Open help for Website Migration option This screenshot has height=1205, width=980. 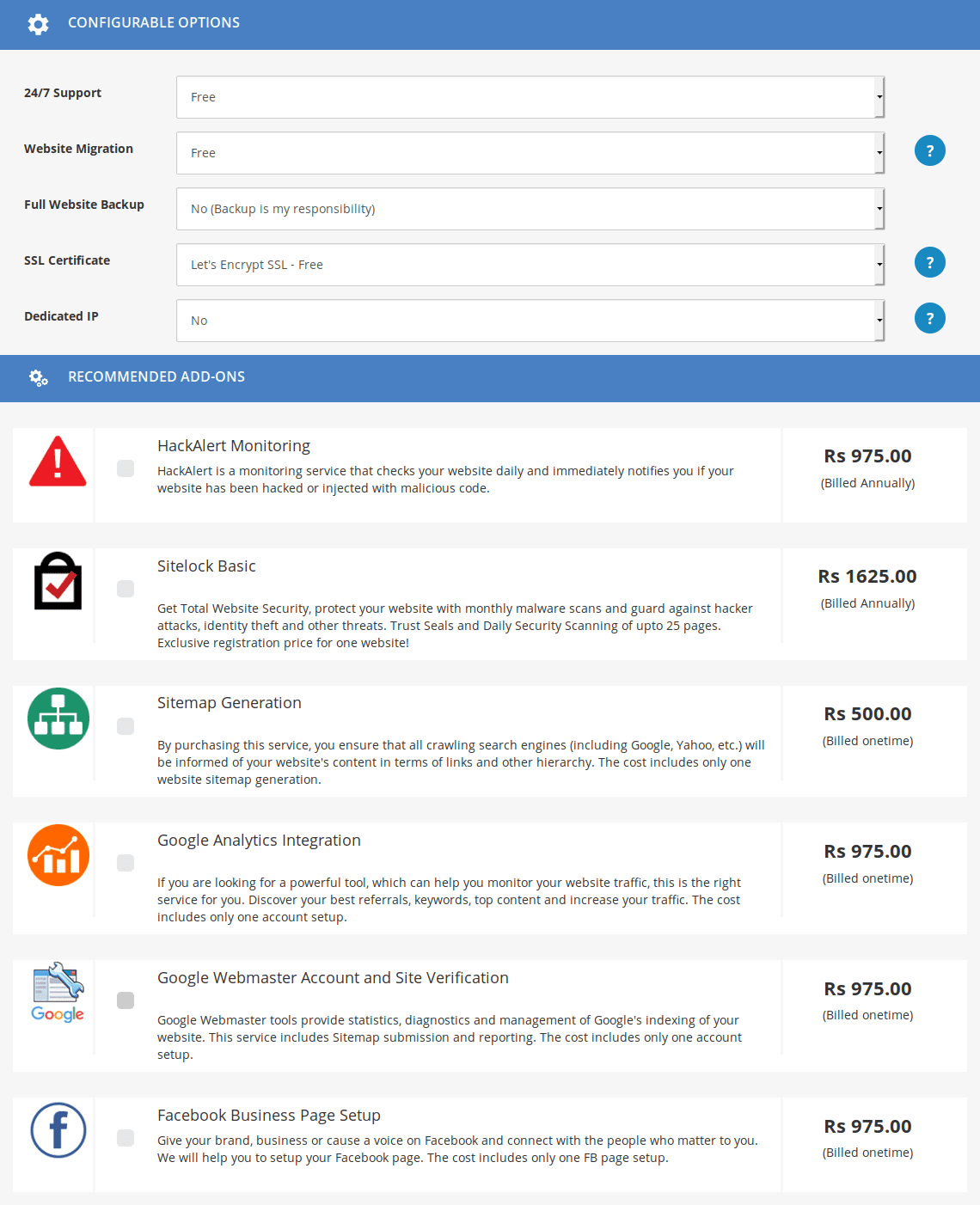click(929, 151)
